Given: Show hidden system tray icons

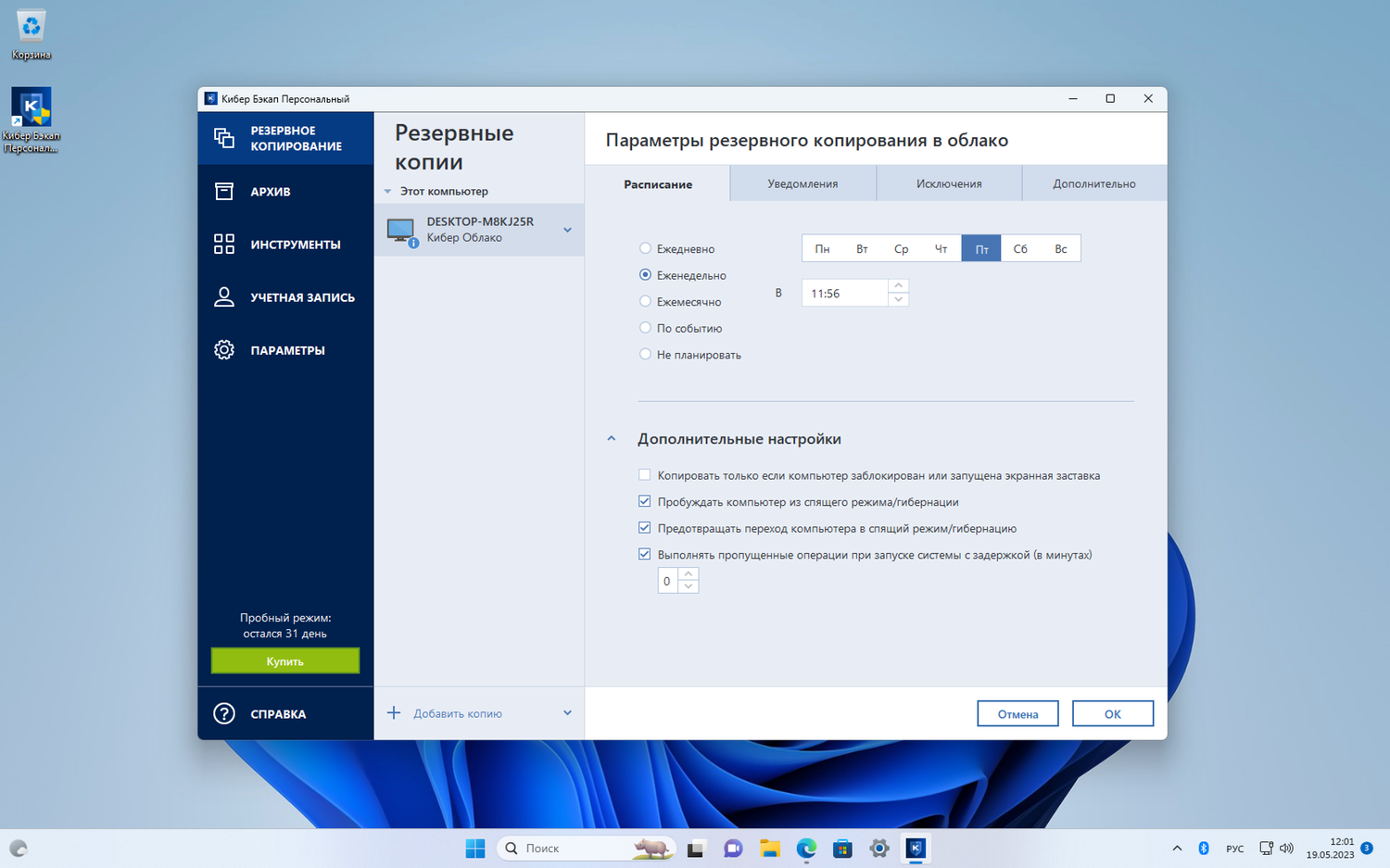Looking at the screenshot, I should click(1177, 848).
